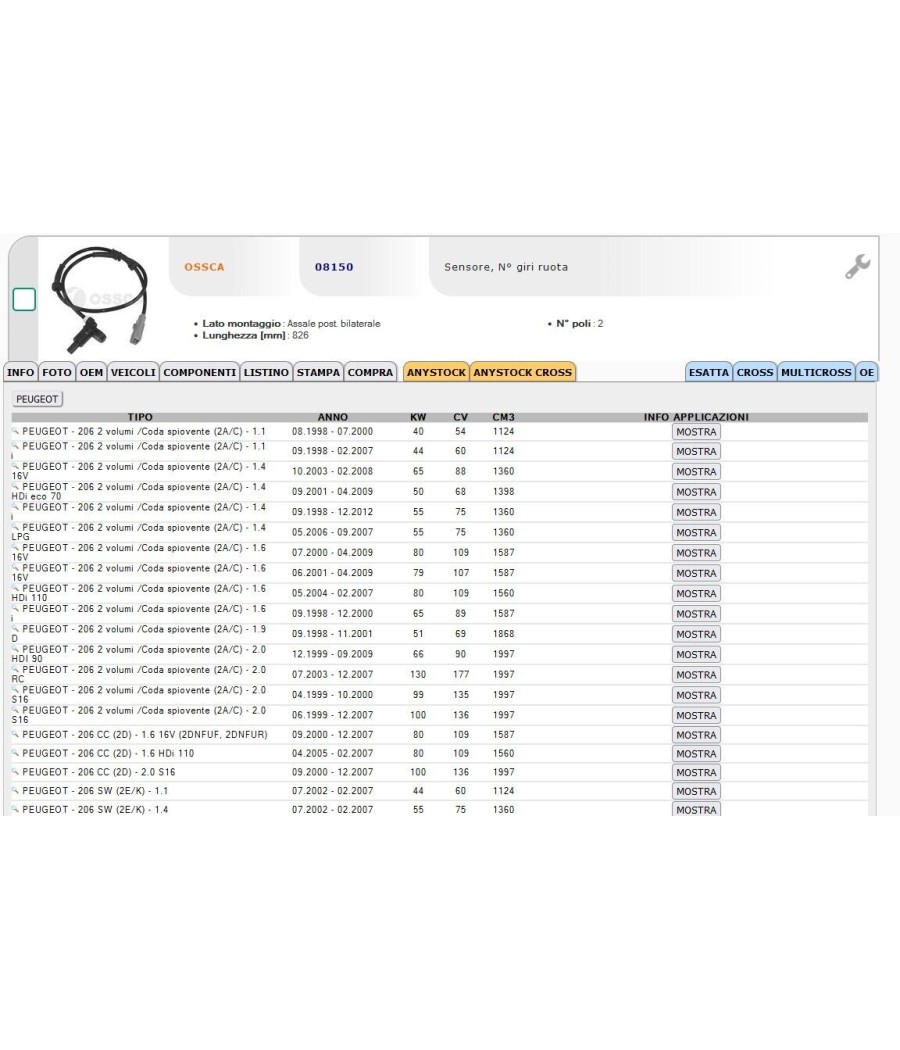Open the LISTINO tab
The height and width of the screenshot is (1050, 900).
pos(266,372)
